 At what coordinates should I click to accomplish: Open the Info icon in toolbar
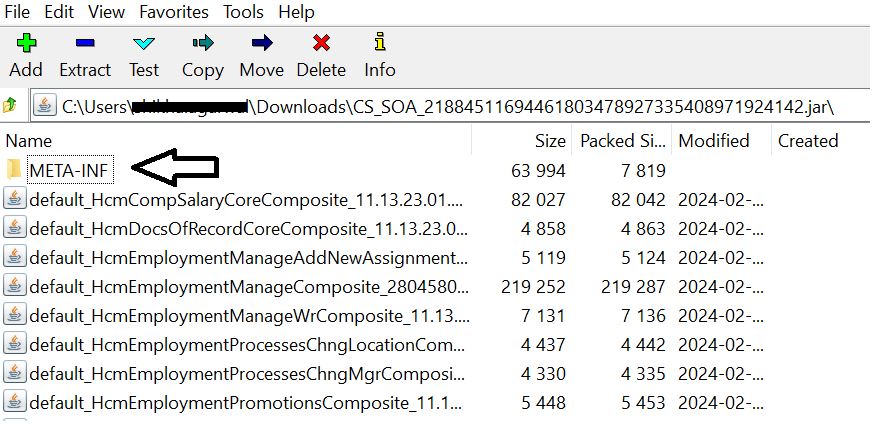(x=380, y=42)
